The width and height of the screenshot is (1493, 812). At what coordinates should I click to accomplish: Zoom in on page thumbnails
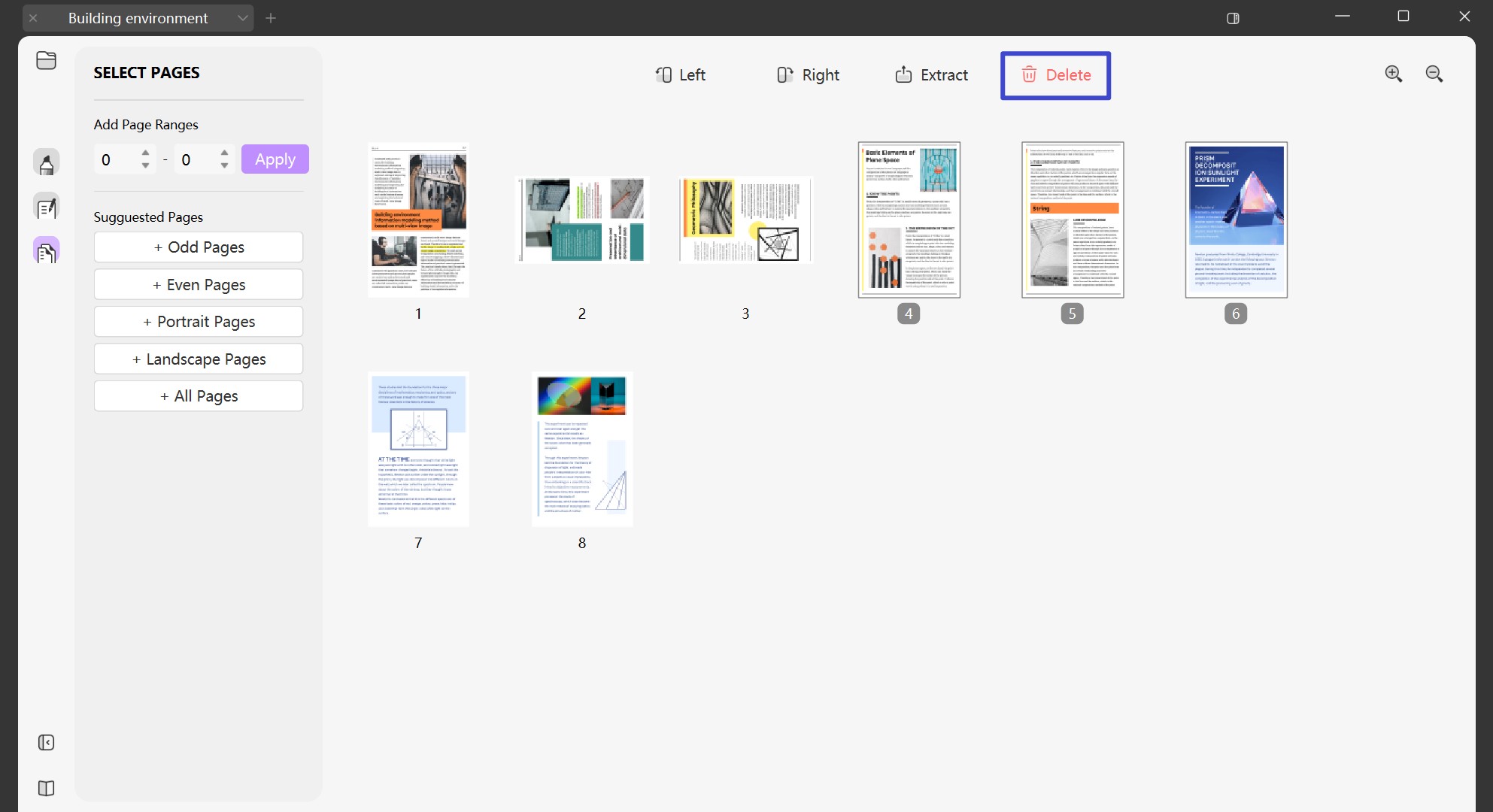point(1393,74)
